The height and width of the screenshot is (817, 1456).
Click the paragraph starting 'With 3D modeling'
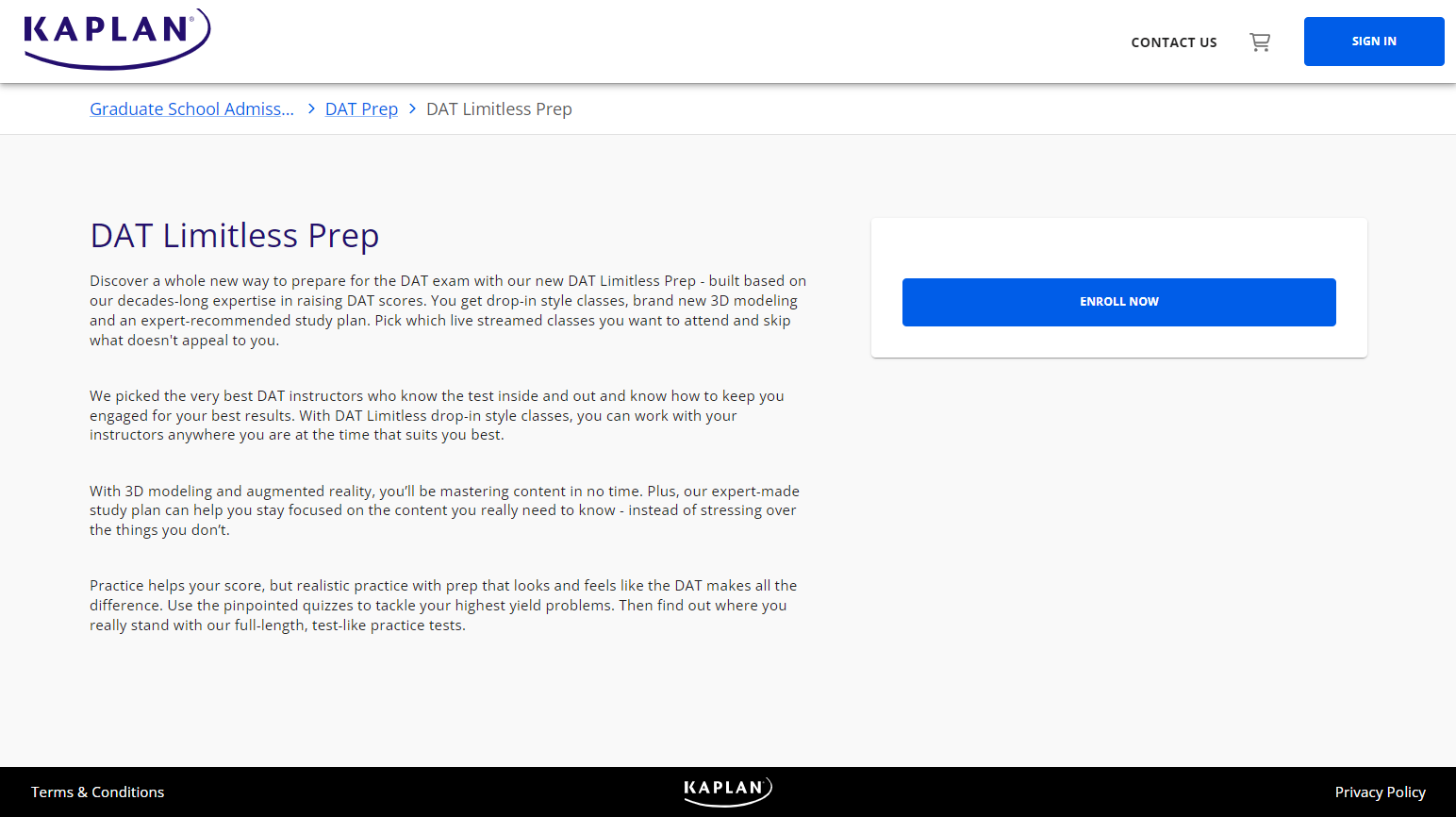tap(445, 510)
